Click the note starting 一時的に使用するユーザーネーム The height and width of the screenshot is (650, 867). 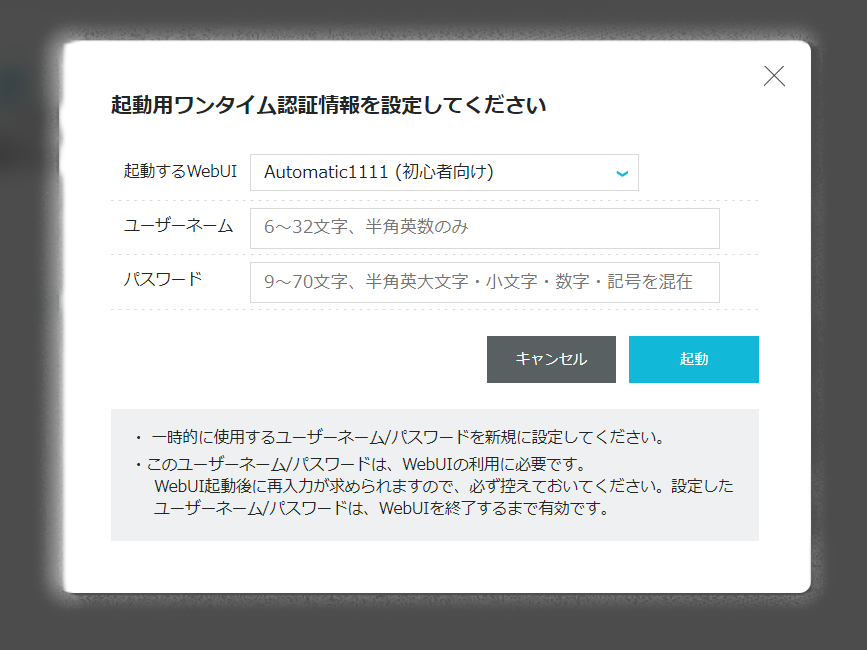click(408, 437)
